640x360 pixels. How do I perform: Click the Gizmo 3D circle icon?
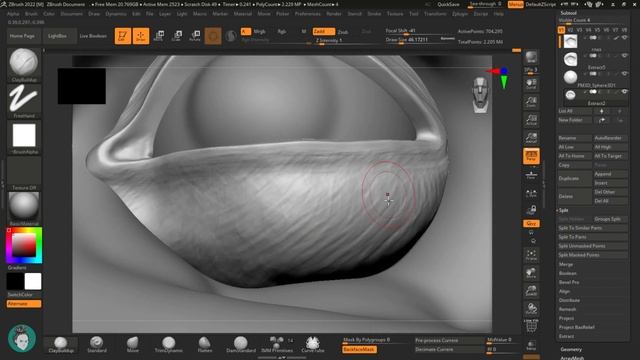tap(213, 36)
